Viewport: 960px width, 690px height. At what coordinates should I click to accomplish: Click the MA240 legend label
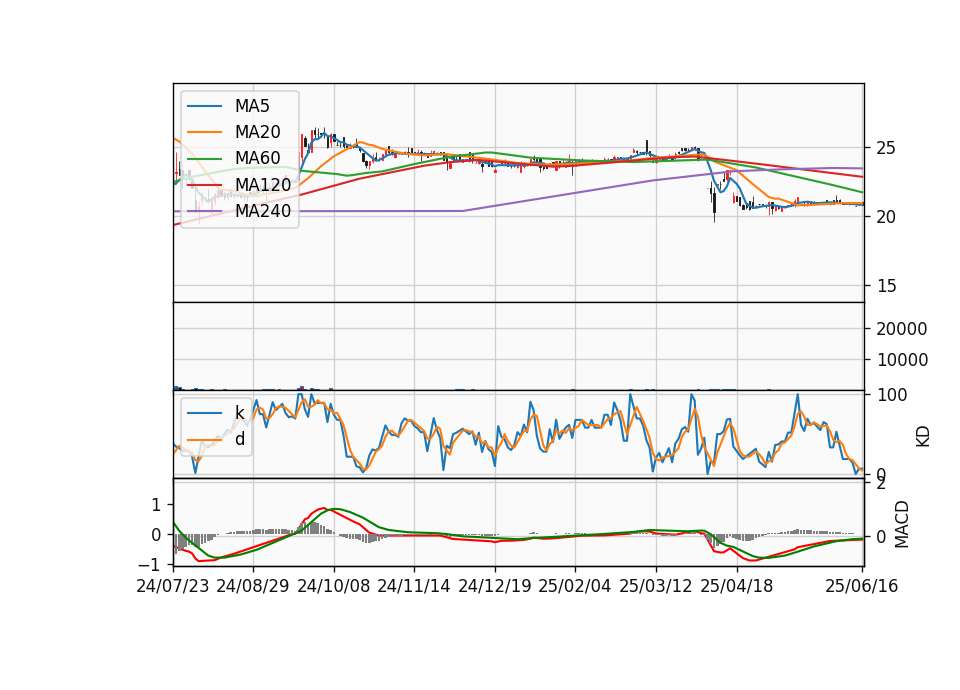coord(263,211)
